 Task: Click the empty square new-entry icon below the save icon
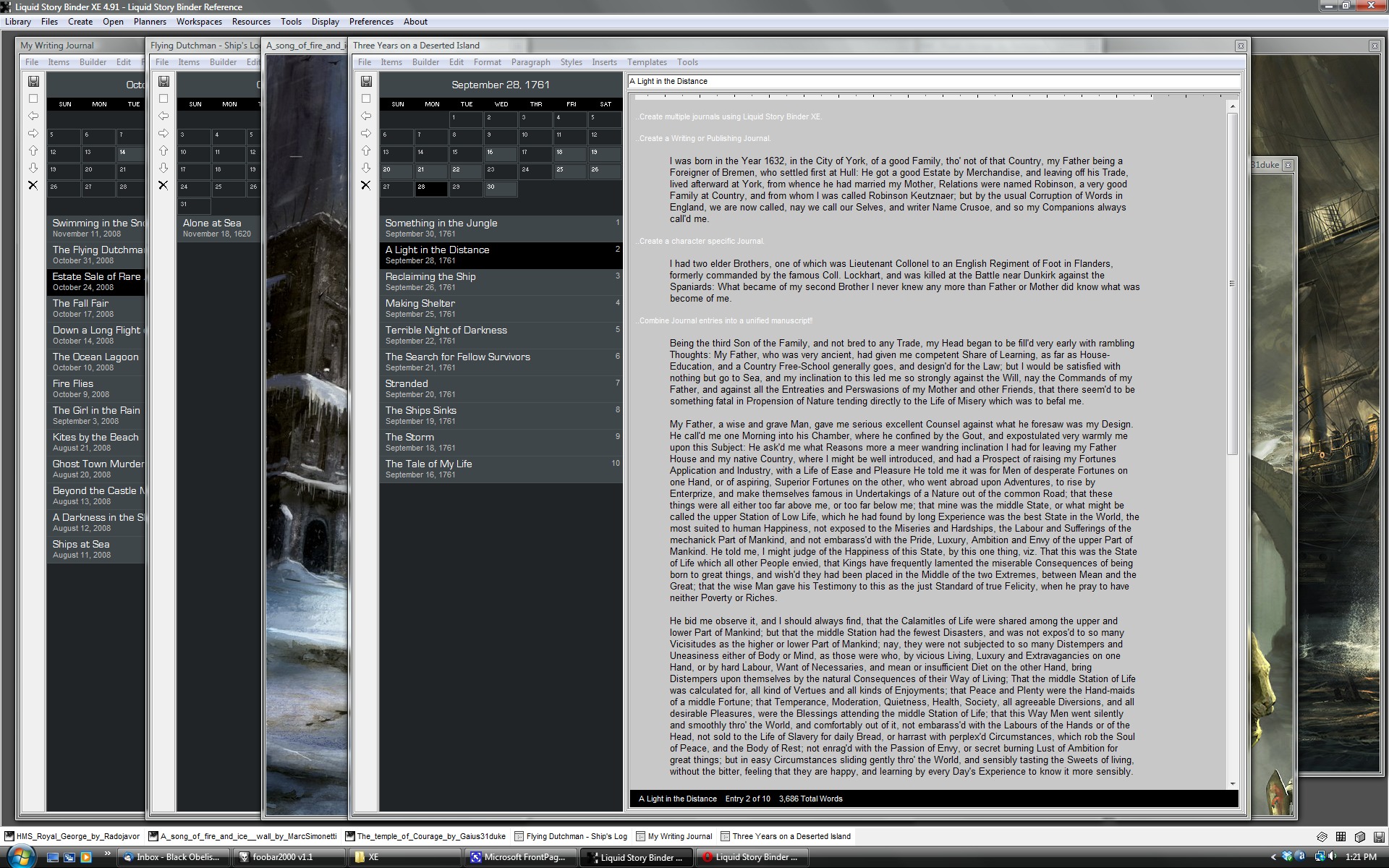(366, 98)
